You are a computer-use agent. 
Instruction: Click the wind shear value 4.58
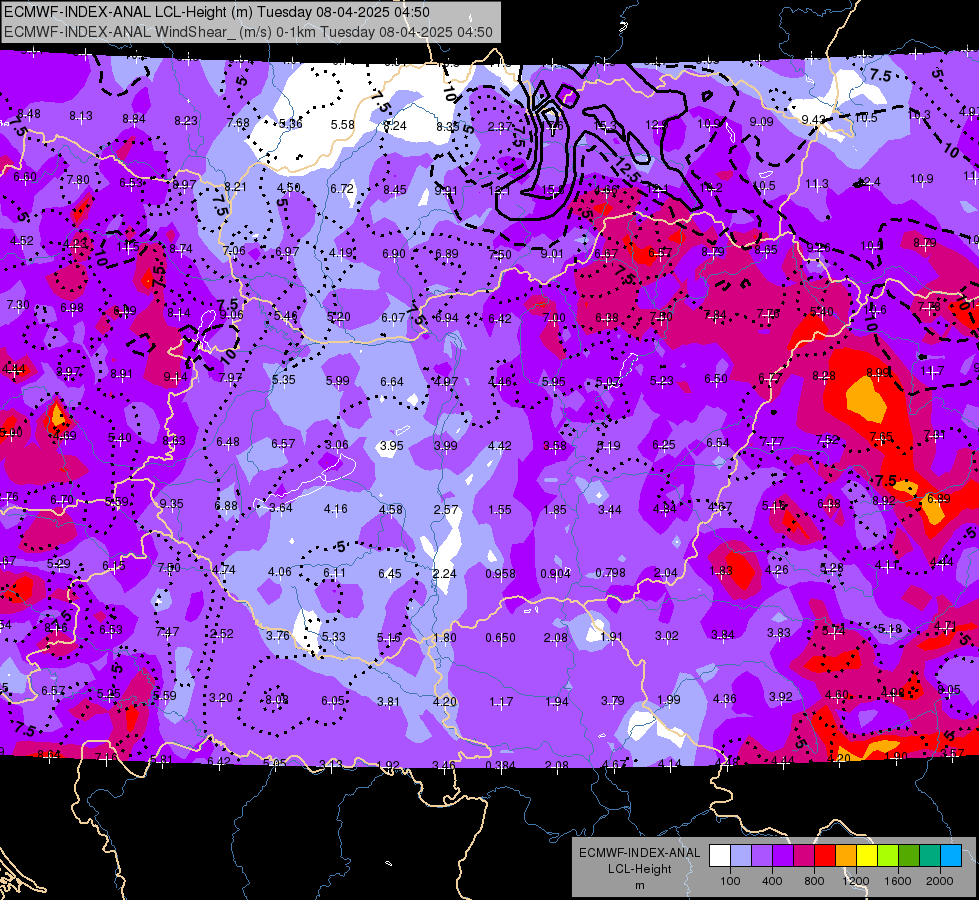[391, 509]
